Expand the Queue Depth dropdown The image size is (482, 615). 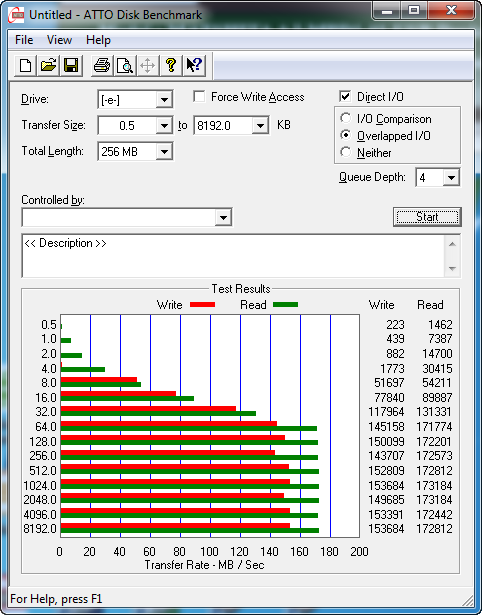click(451, 178)
